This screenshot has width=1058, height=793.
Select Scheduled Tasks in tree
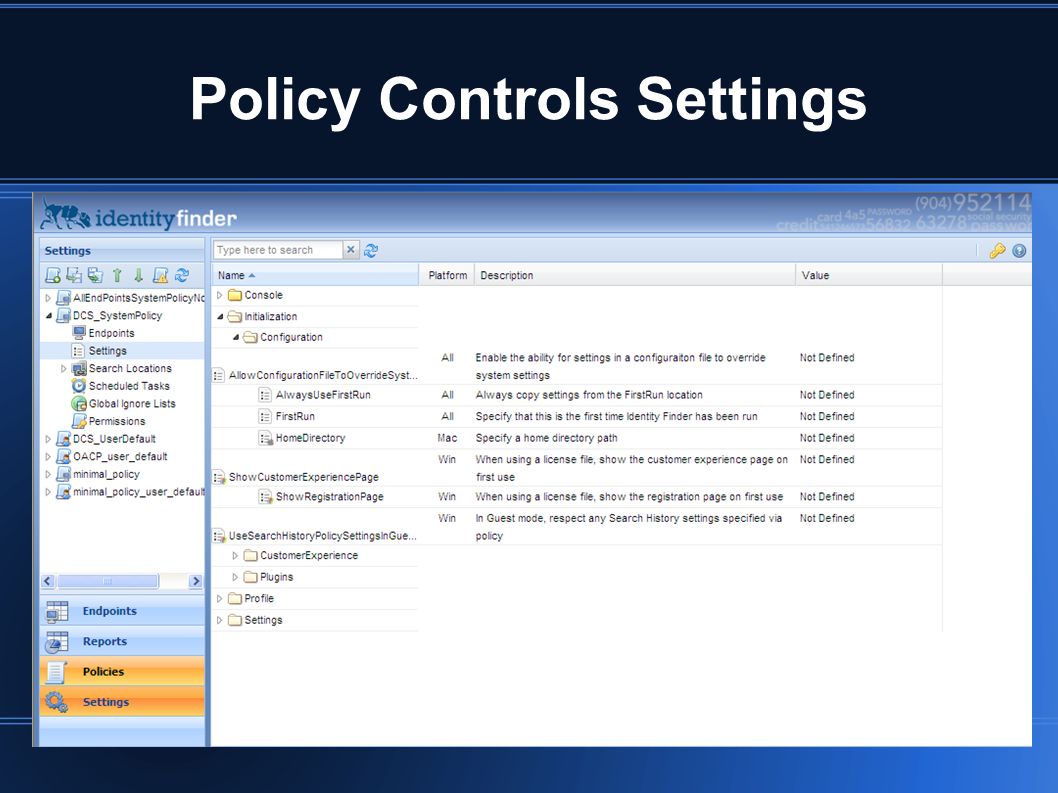[x=129, y=386]
